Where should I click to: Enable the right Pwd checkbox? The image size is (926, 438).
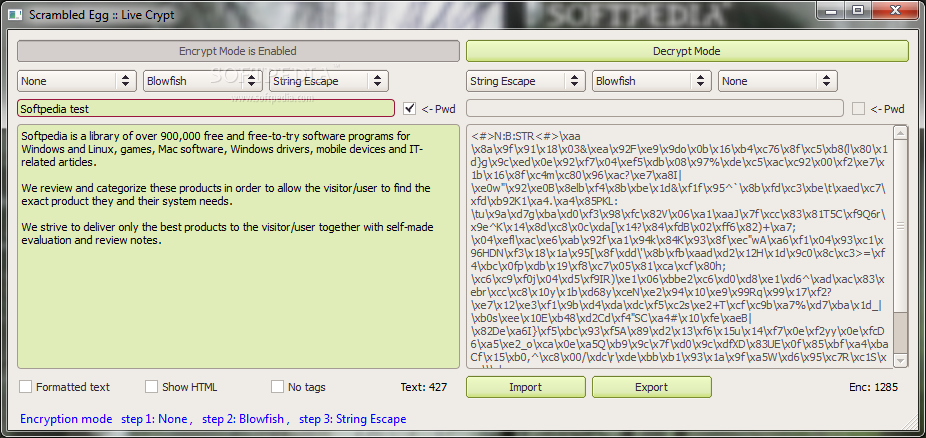[858, 109]
